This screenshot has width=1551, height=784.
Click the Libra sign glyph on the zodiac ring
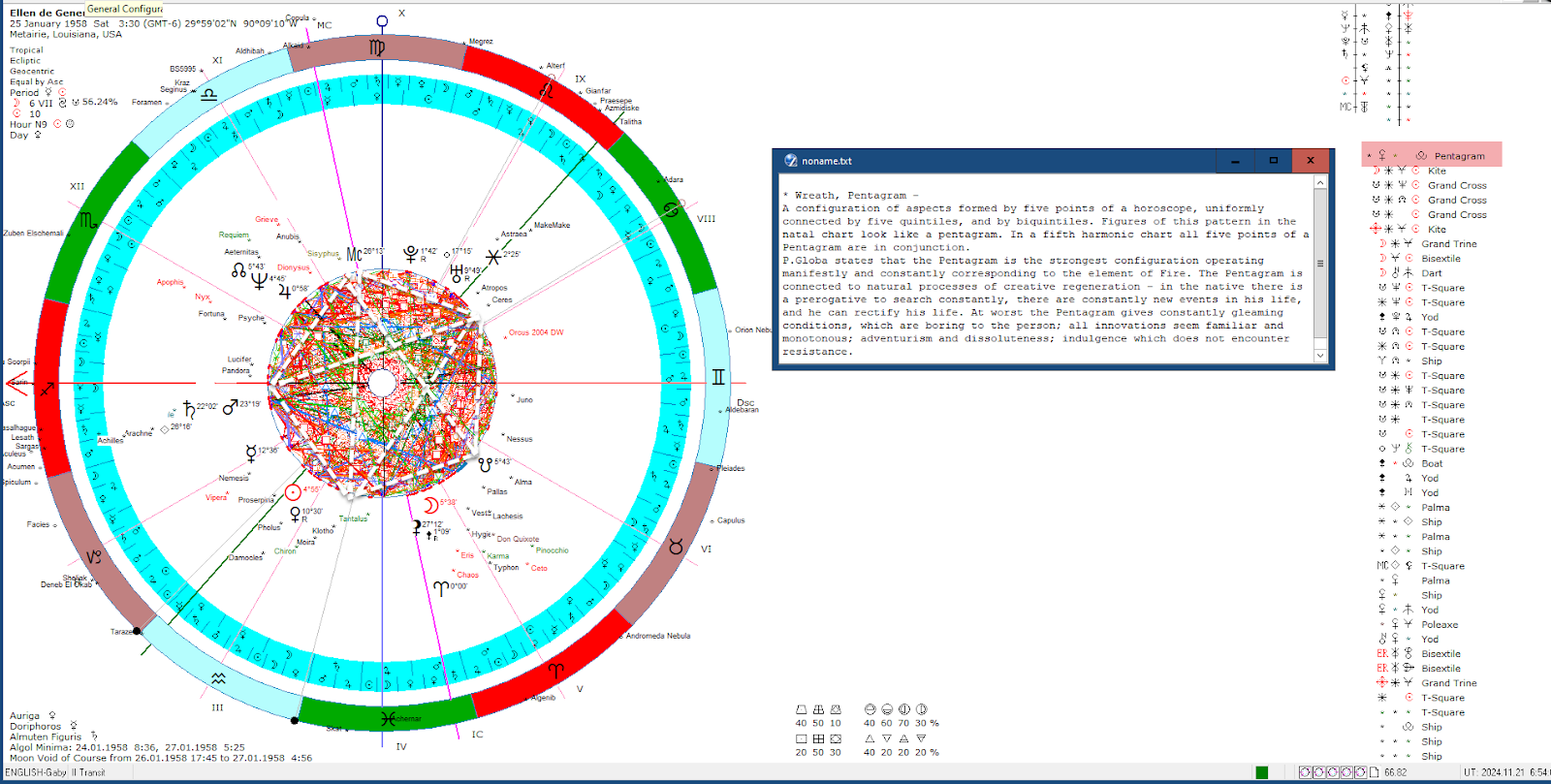(x=209, y=94)
